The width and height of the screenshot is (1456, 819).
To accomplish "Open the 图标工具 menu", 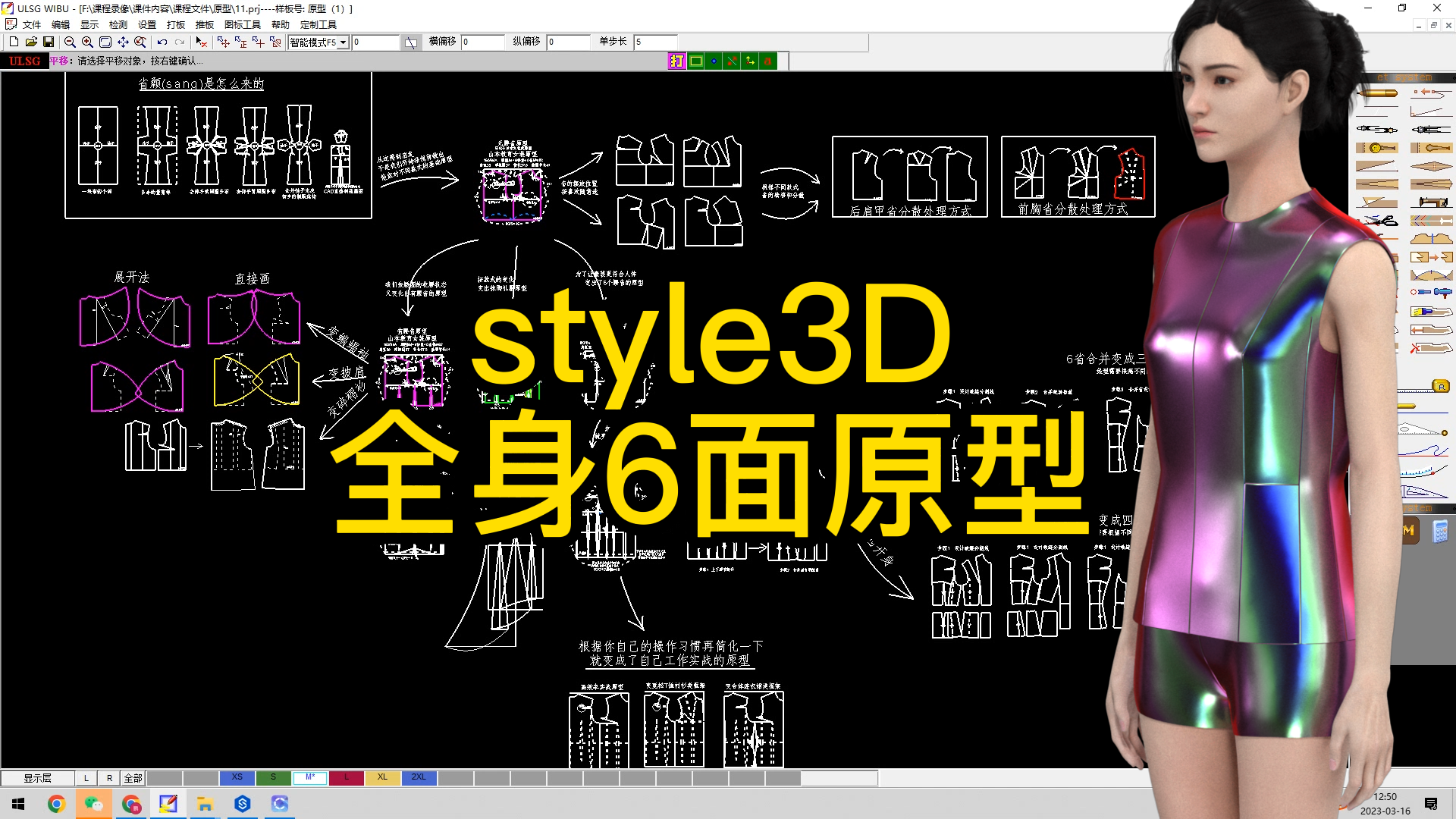I will point(243,25).
